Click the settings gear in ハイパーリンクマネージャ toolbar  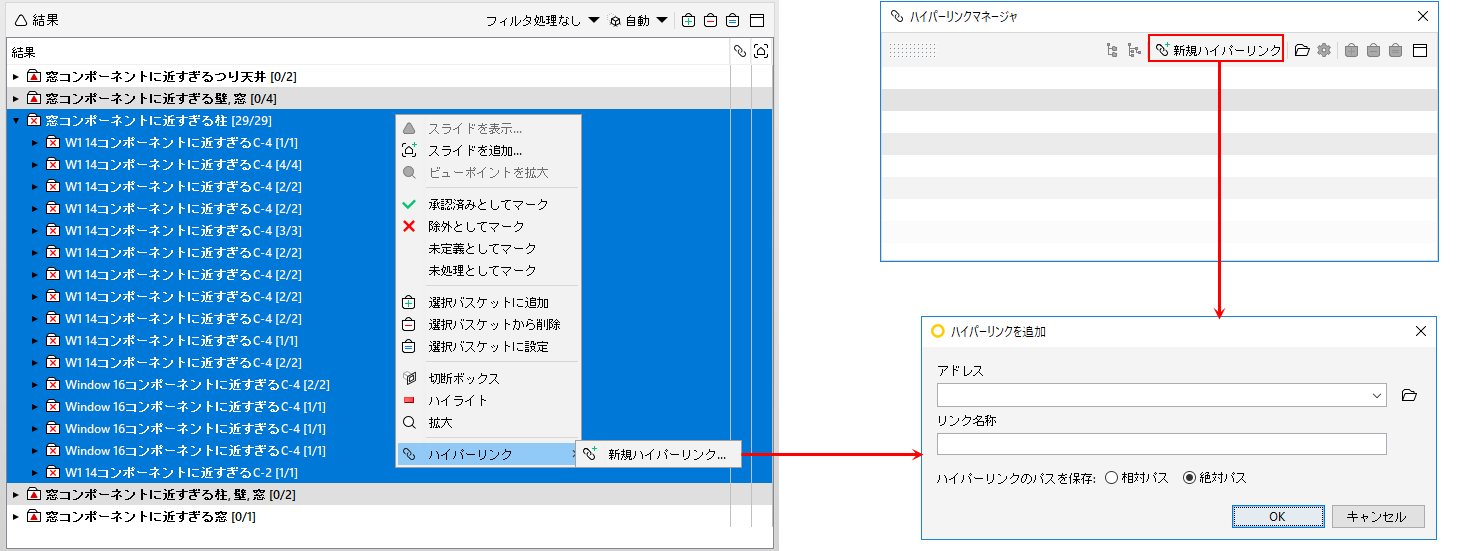click(x=1324, y=50)
